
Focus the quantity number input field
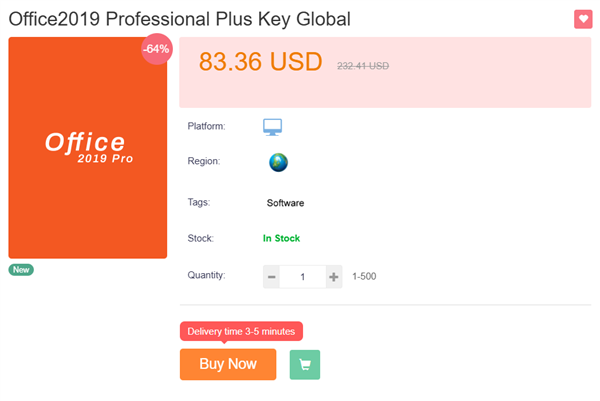tap(303, 277)
